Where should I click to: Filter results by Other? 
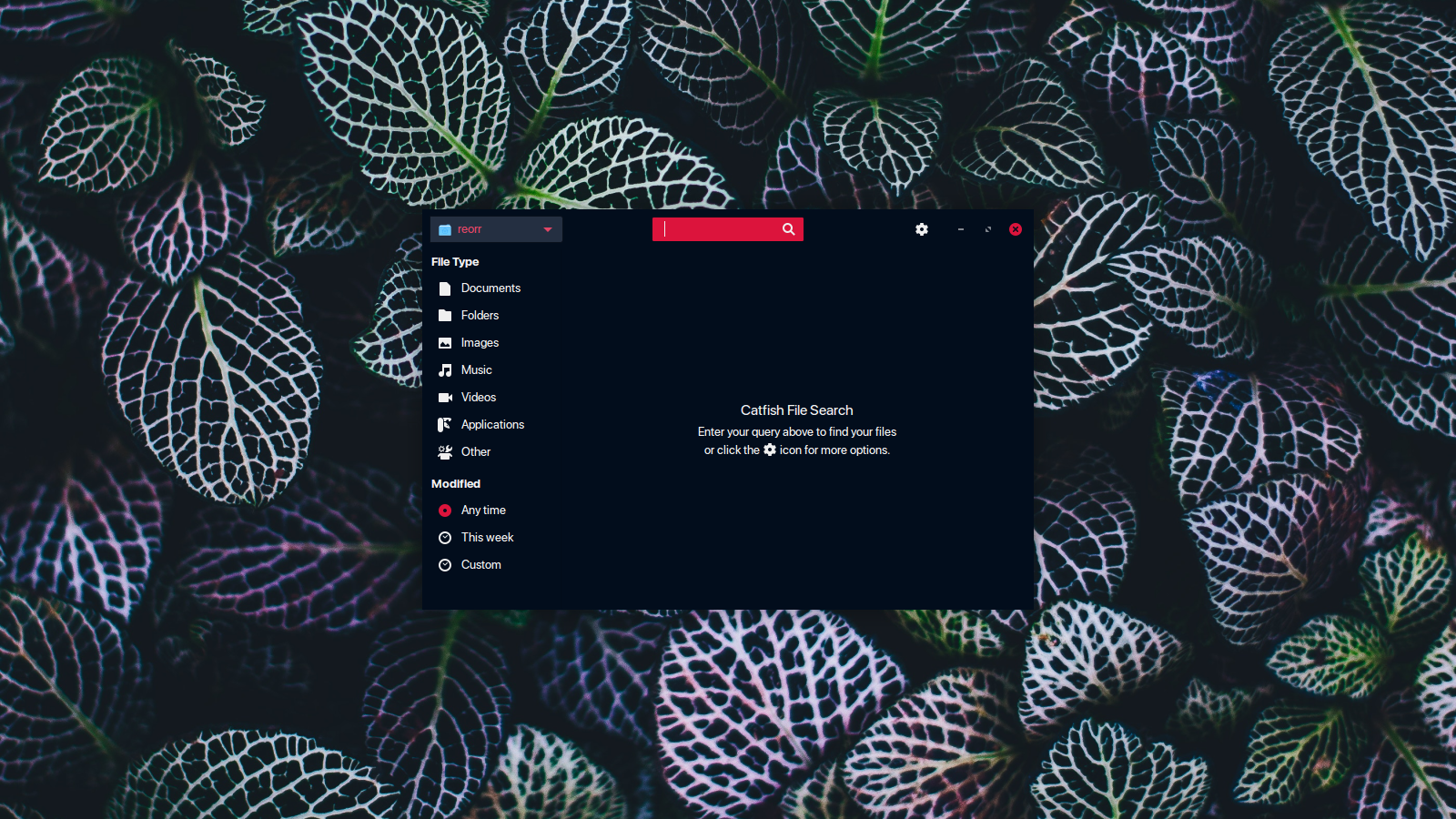(475, 452)
